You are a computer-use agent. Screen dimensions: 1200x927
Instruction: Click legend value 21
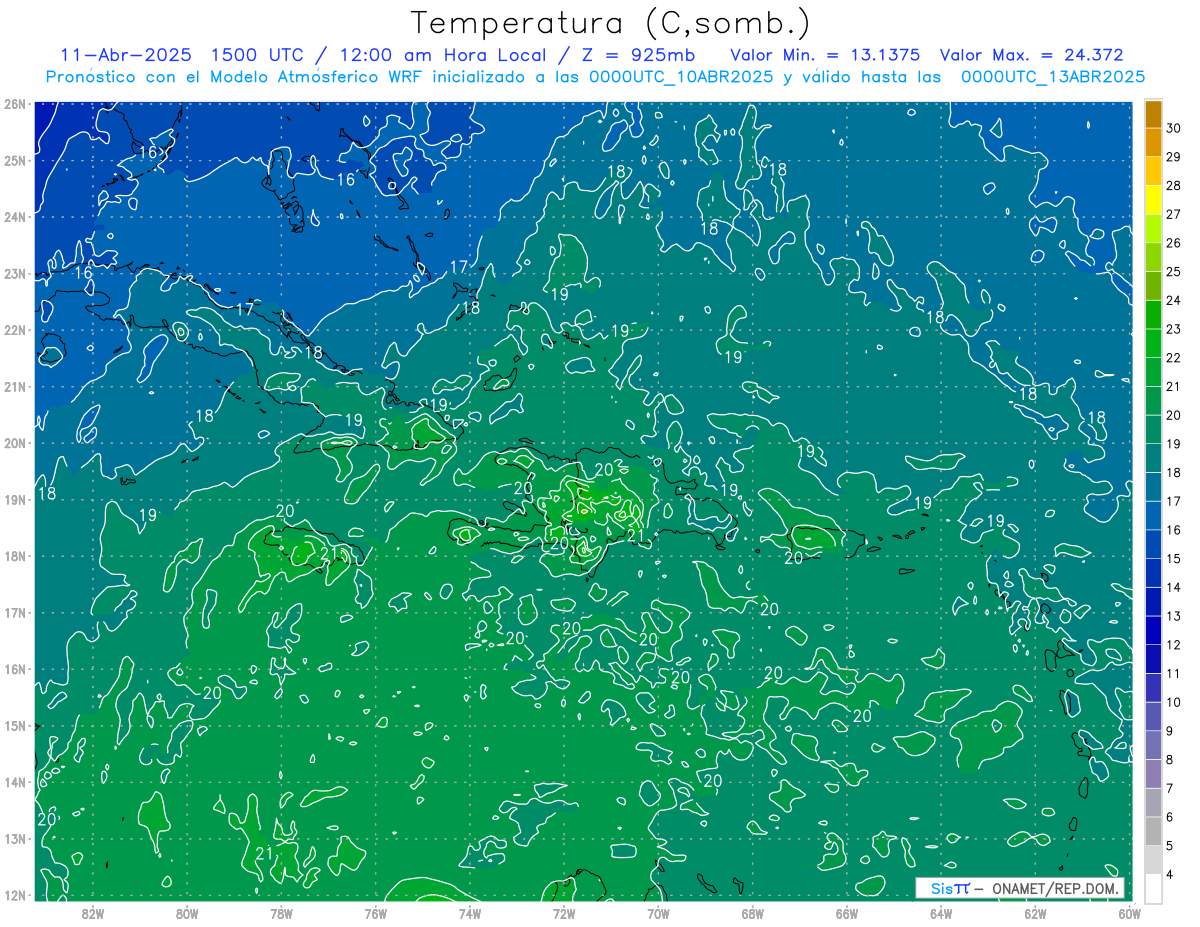click(x=1174, y=386)
